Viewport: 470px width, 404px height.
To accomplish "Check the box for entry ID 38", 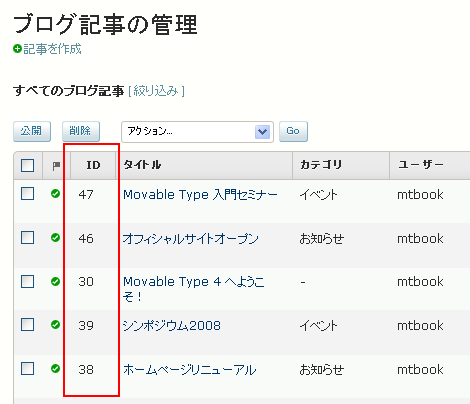I will (27, 368).
